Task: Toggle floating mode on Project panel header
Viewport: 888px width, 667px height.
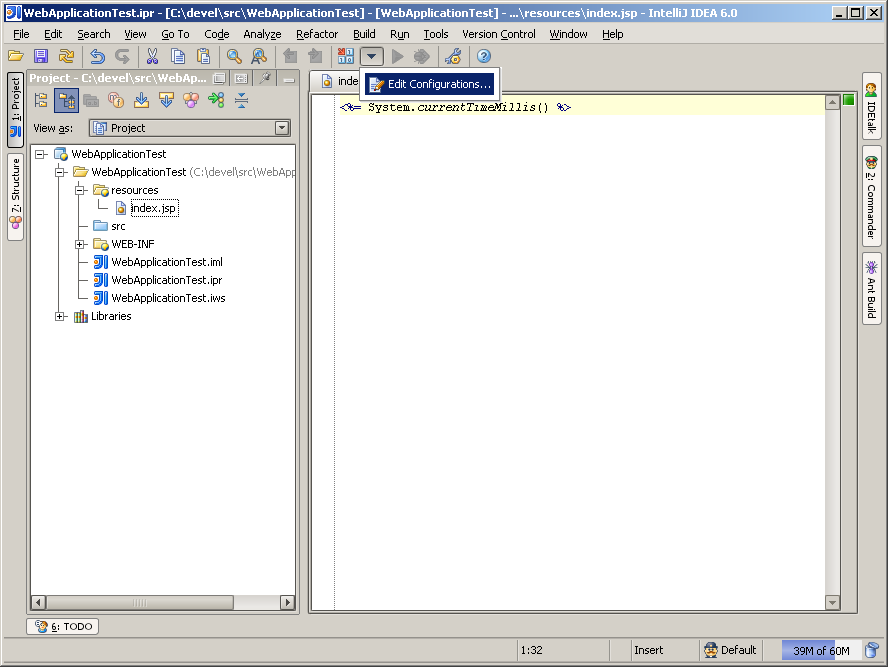Action: coord(220,78)
